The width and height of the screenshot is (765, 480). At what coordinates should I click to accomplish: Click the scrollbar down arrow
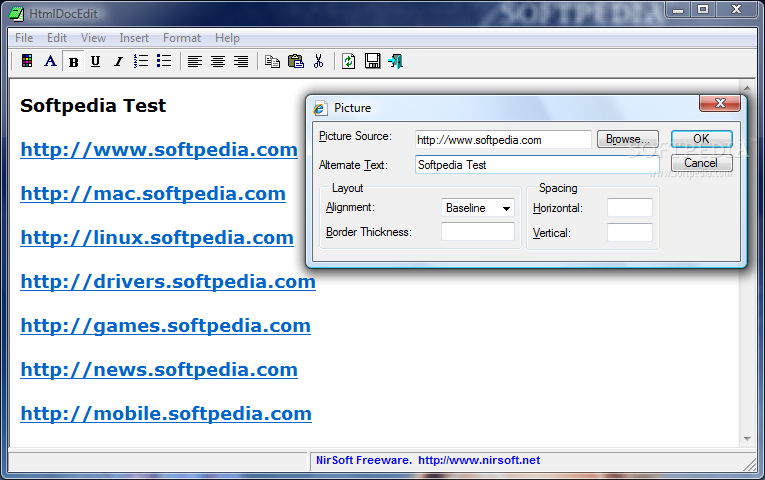747,439
